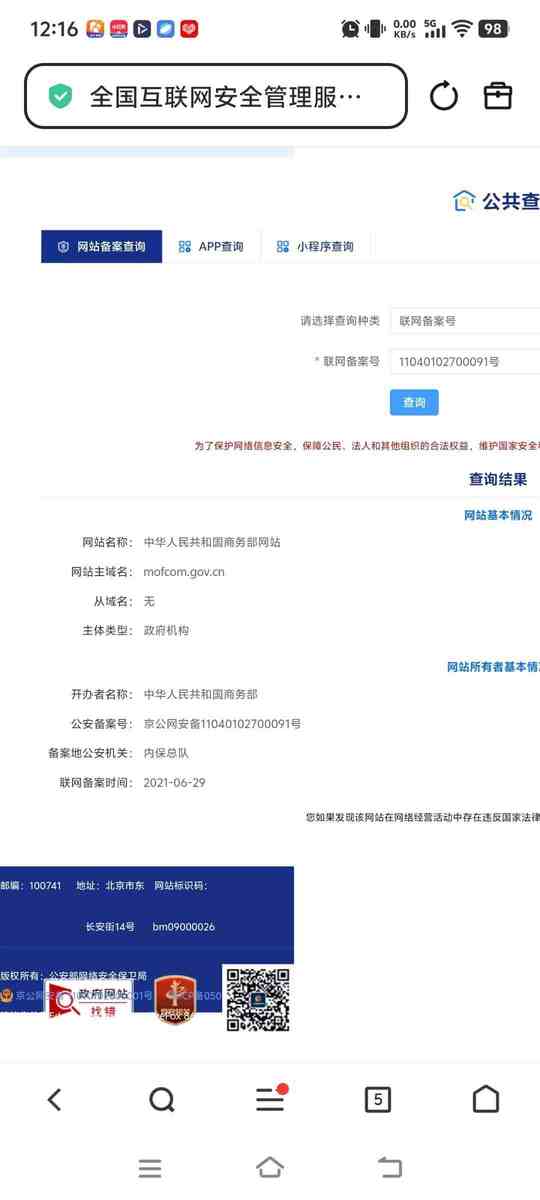Click the blue 查询 button
This screenshot has height=1200, width=540.
(414, 402)
